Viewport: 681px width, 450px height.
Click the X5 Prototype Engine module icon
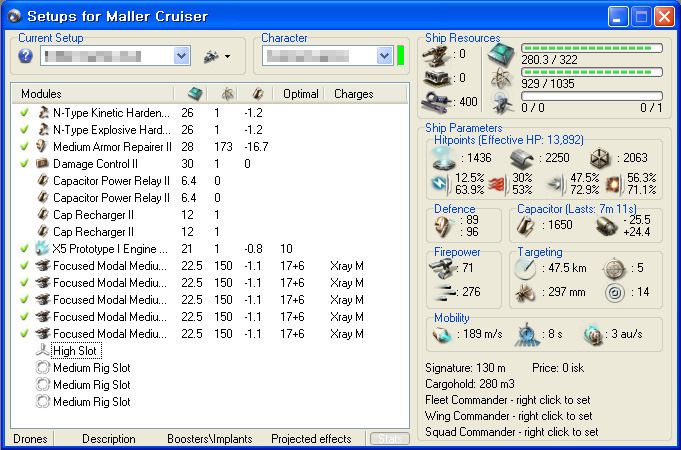42,248
